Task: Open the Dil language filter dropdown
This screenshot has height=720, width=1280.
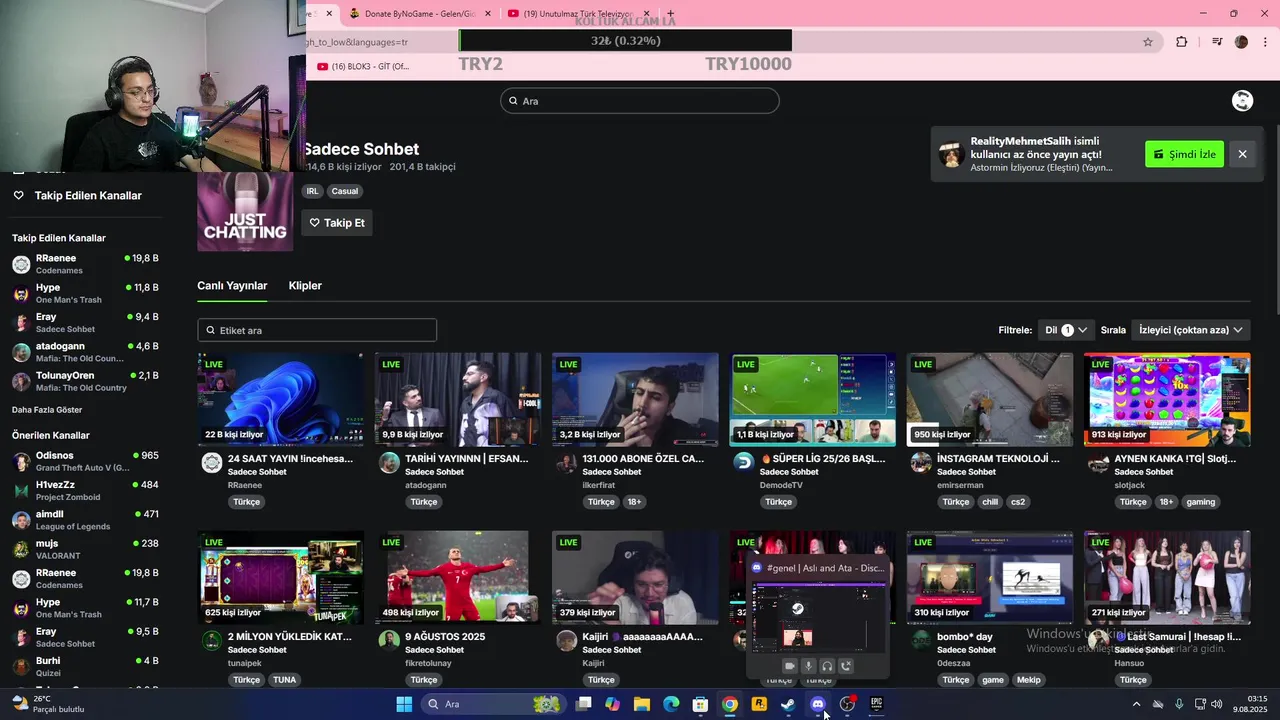Action: point(1066,330)
